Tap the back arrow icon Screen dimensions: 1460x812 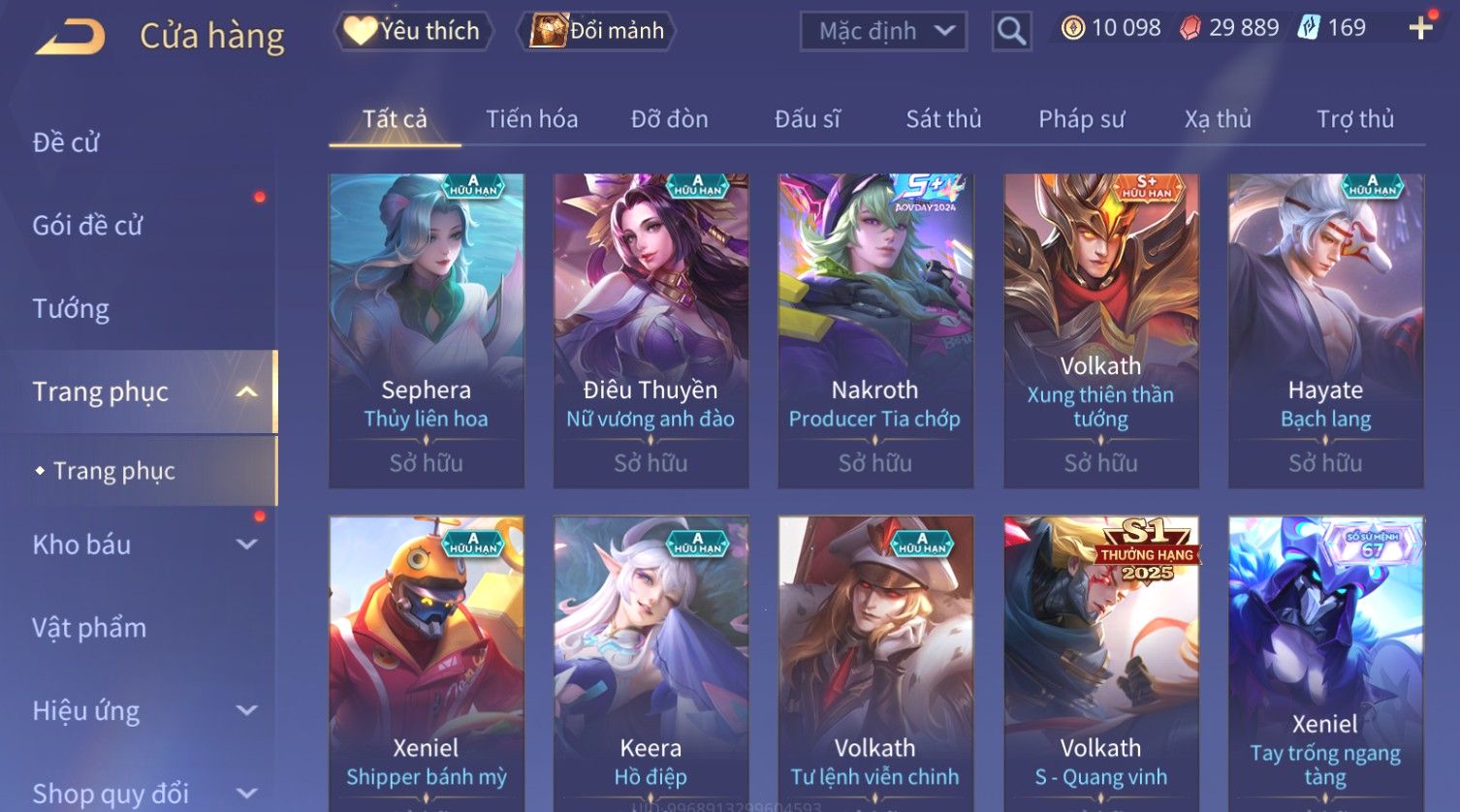pyautogui.click(x=70, y=38)
